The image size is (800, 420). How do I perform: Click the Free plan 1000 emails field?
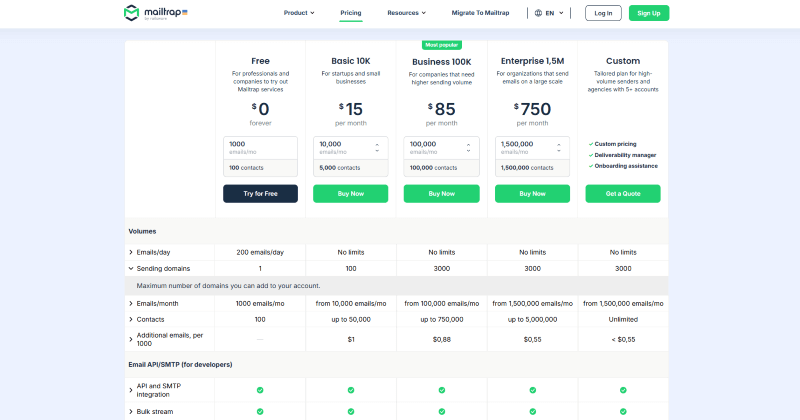tap(260, 148)
